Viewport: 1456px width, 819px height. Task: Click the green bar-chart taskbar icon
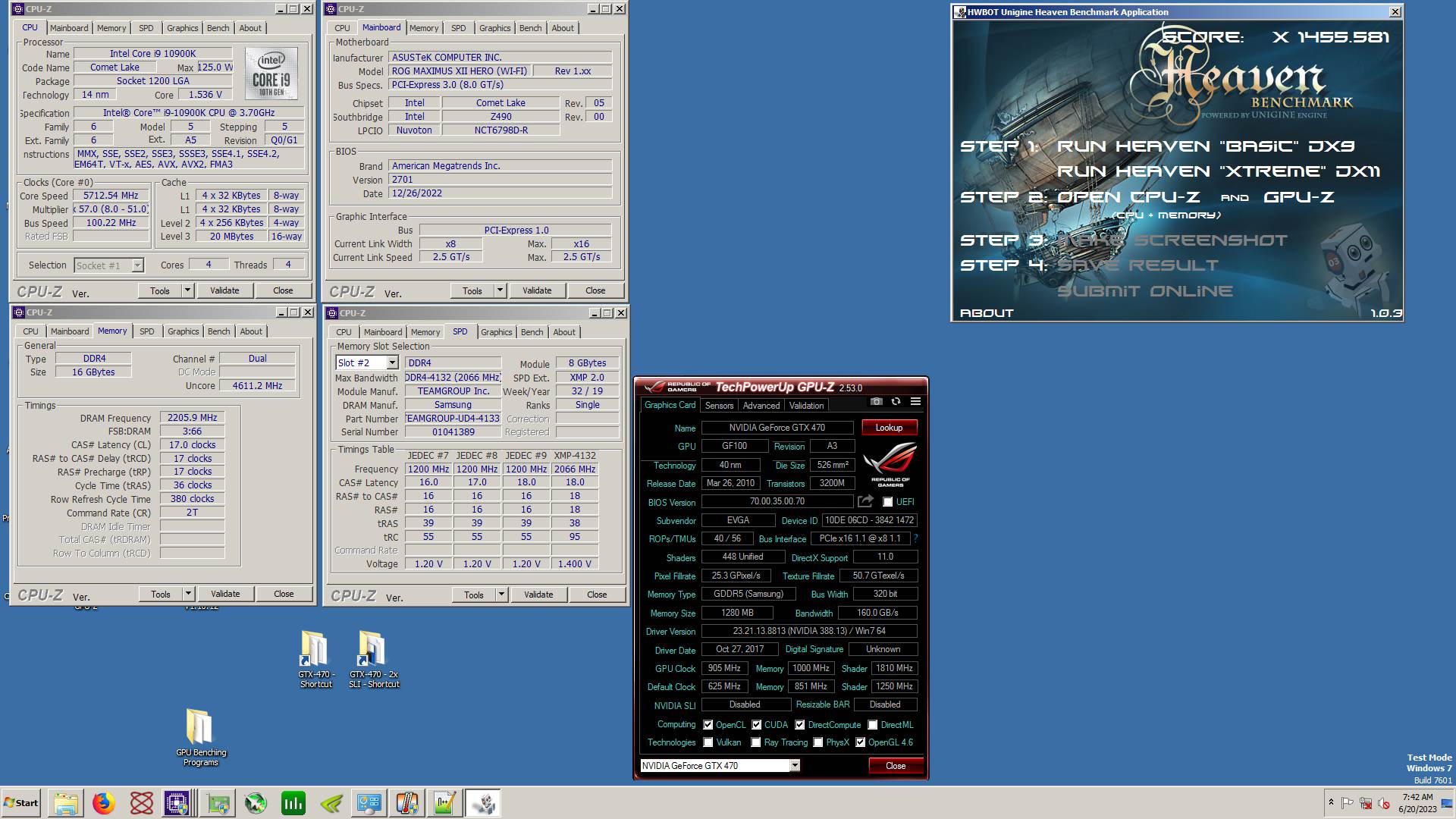click(293, 803)
